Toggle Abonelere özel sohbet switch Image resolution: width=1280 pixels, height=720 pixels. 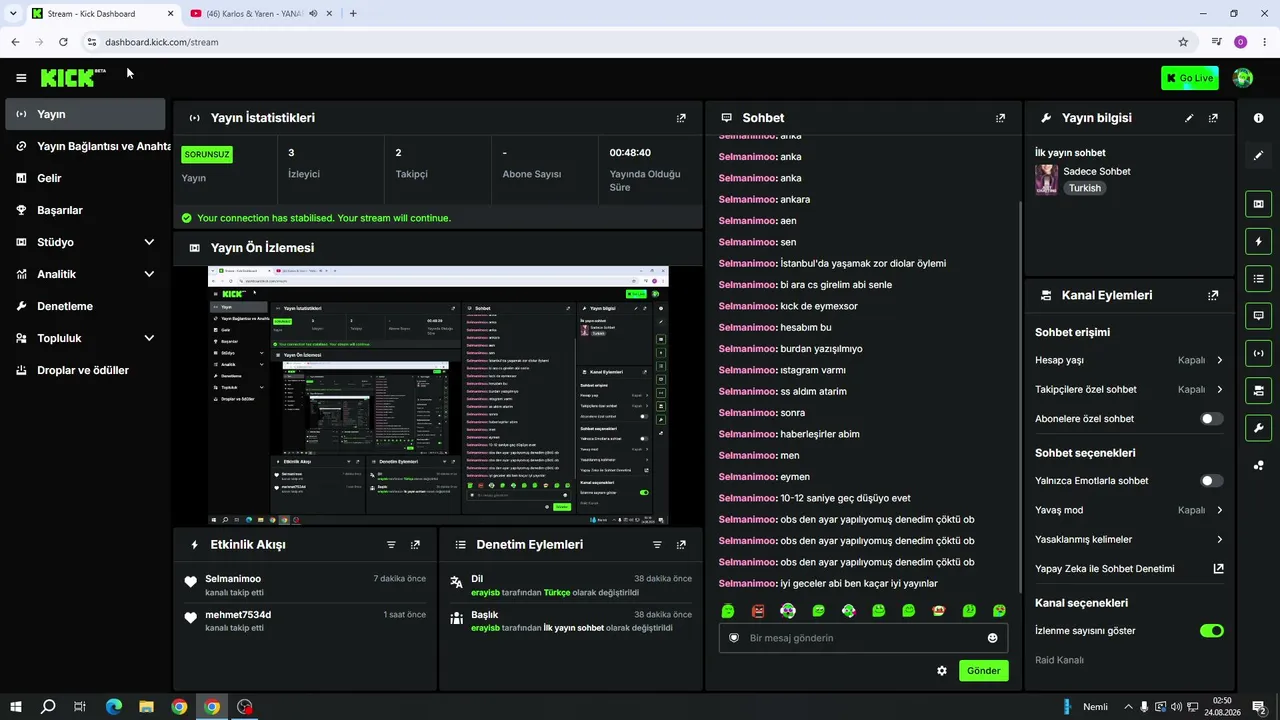pos(1211,419)
